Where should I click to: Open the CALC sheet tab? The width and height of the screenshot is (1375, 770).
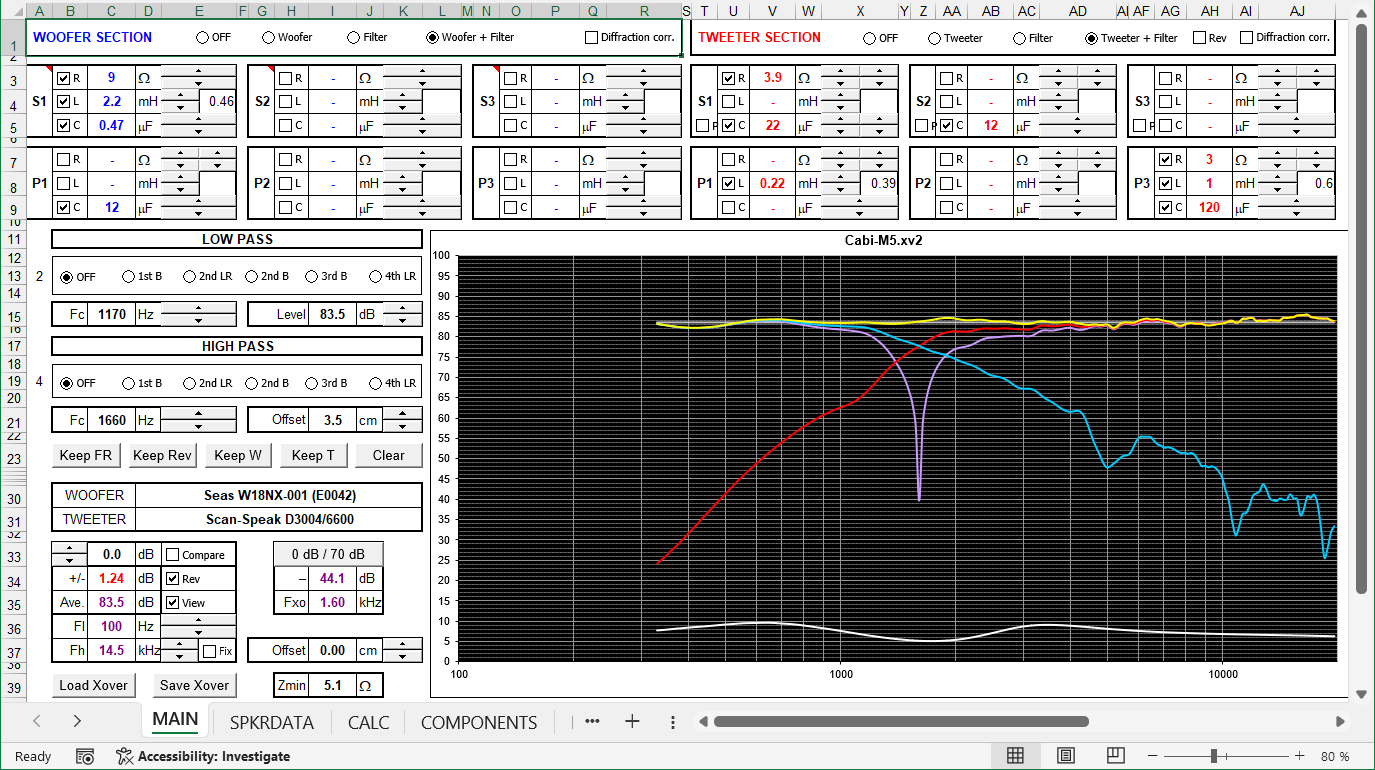point(369,722)
